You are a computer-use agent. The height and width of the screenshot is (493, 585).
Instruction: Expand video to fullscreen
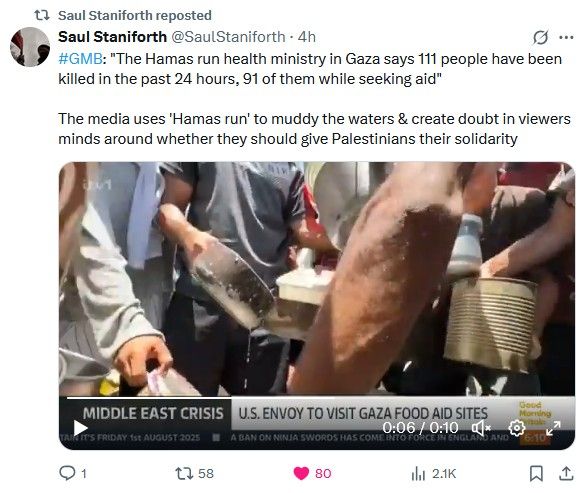[553, 428]
